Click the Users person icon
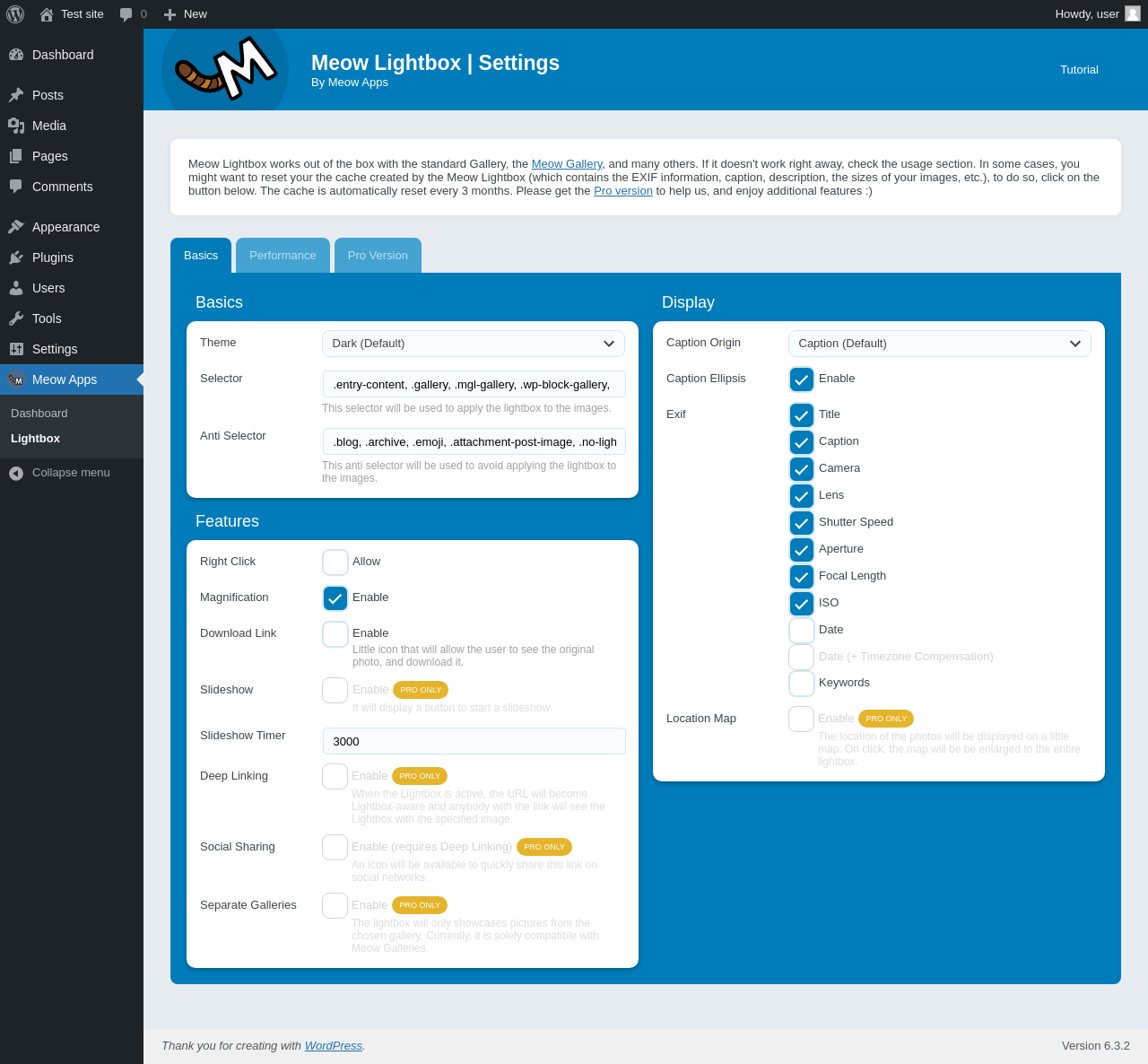The width and height of the screenshot is (1148, 1064). pos(16,288)
